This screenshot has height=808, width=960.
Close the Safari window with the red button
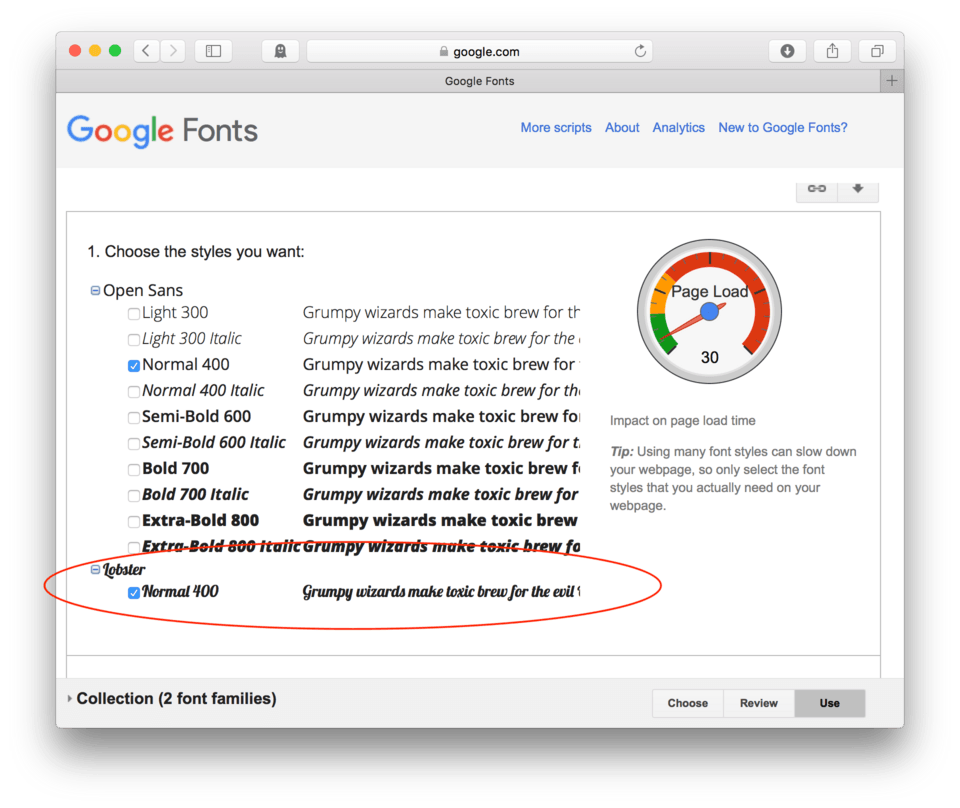point(75,51)
